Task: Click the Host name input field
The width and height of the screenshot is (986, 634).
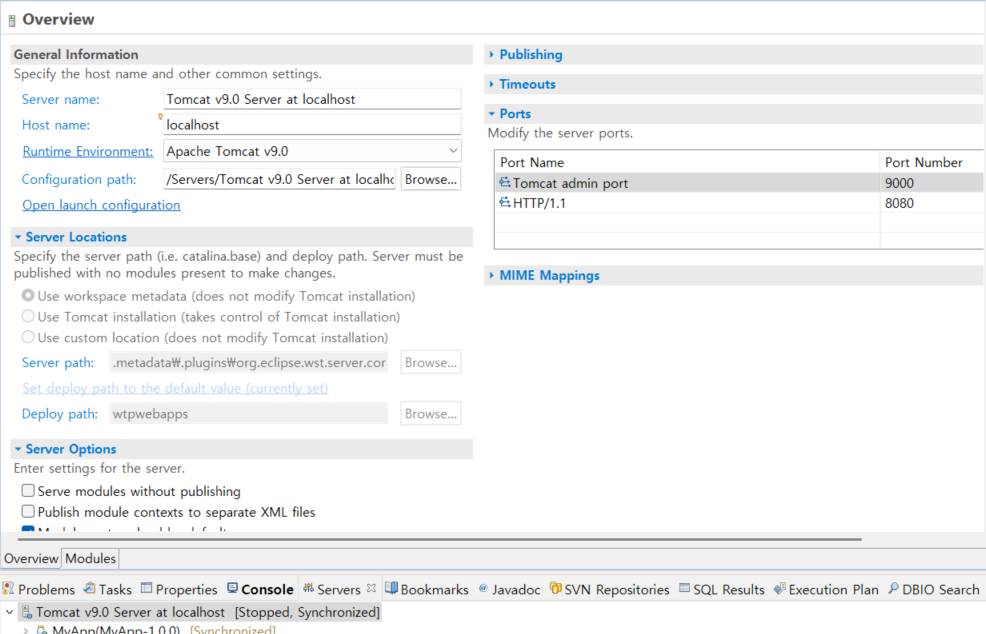Action: (x=312, y=125)
